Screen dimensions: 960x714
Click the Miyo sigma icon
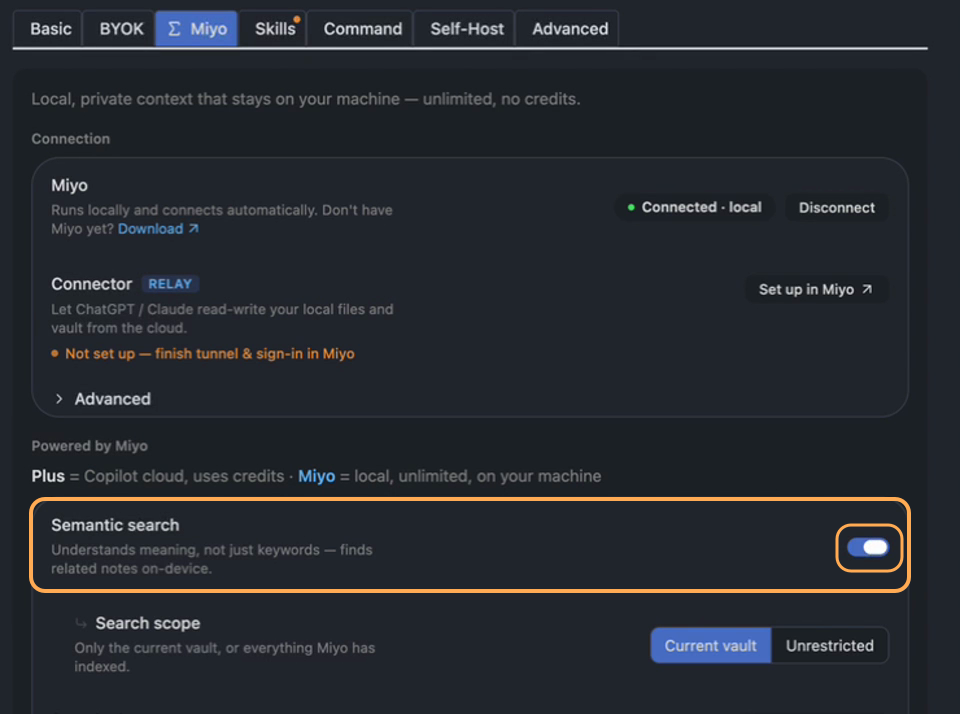[174, 29]
